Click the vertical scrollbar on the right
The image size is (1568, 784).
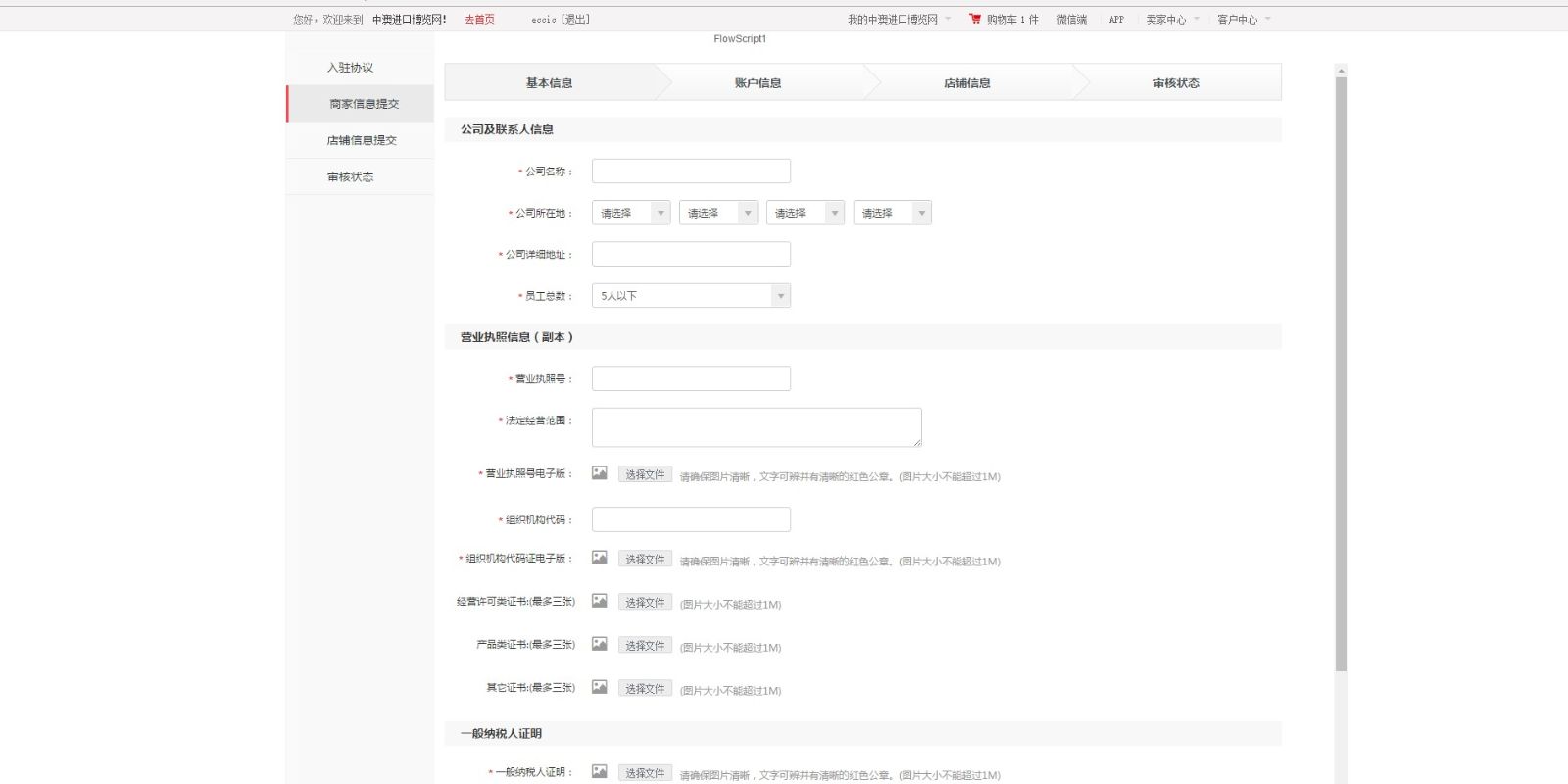[x=1341, y=372]
